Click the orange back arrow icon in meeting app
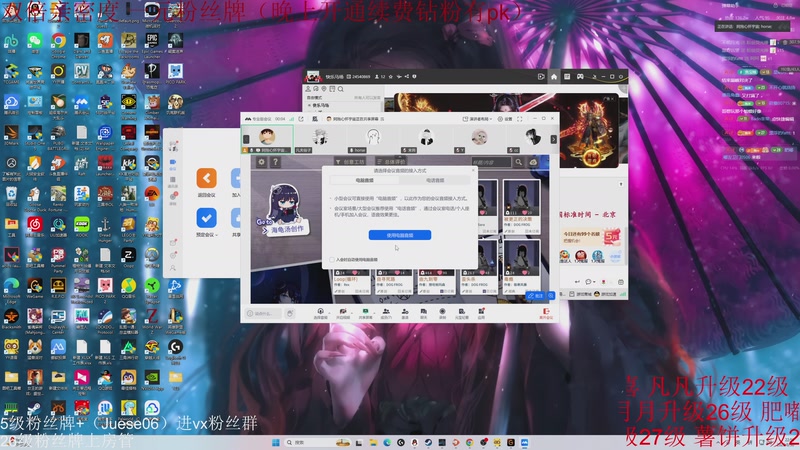Image resolution: width=800 pixels, height=450 pixels. tap(207, 178)
